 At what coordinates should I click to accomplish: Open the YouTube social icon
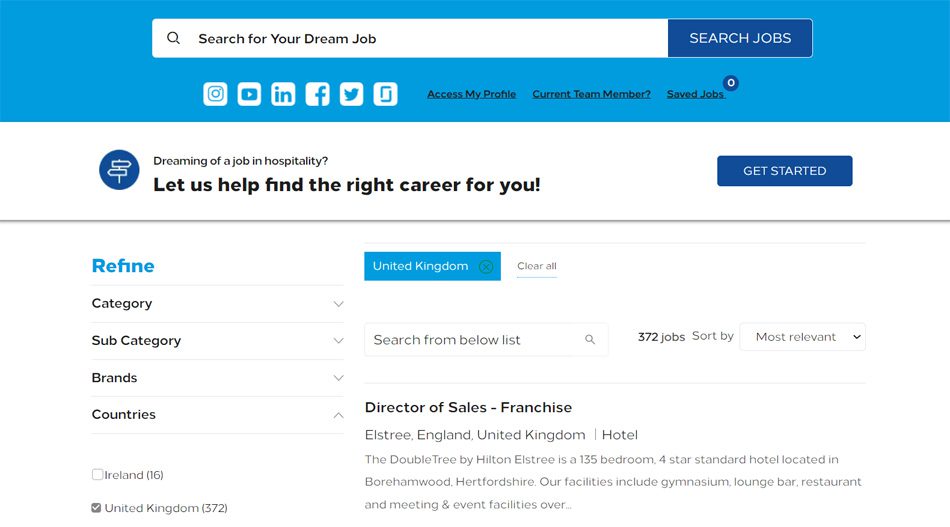pos(249,94)
